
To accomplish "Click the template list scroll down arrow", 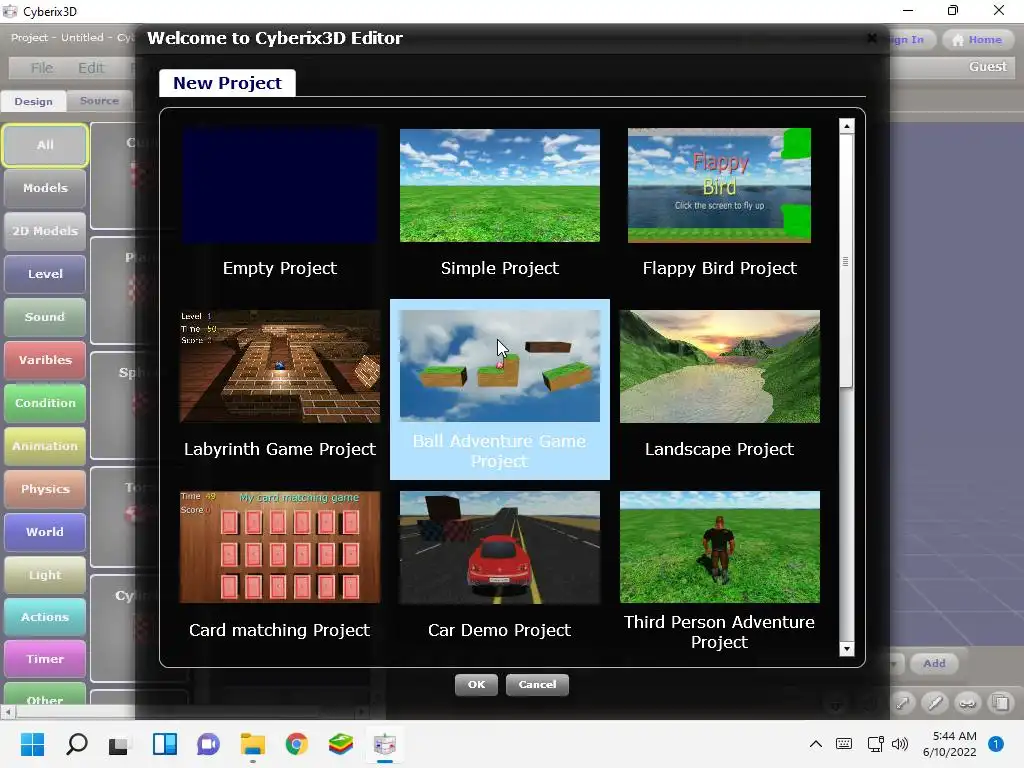I will click(846, 648).
